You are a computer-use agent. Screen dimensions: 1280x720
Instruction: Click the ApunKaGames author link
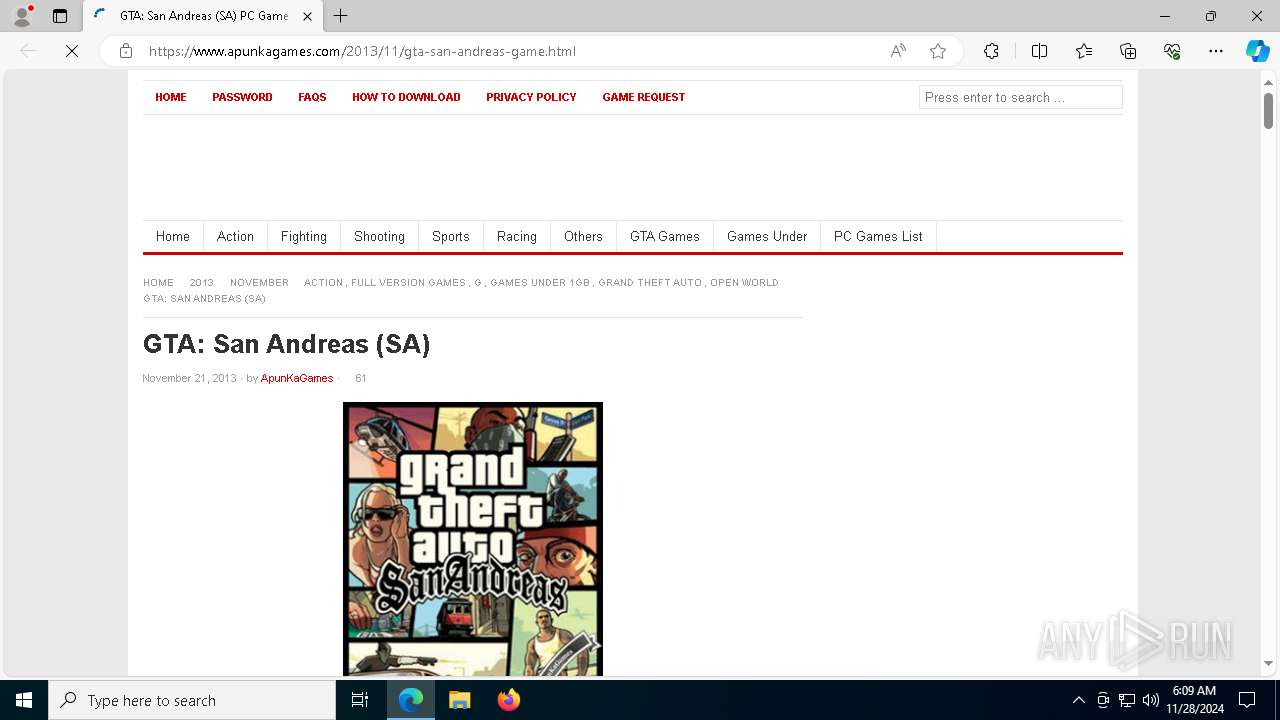pos(297,378)
